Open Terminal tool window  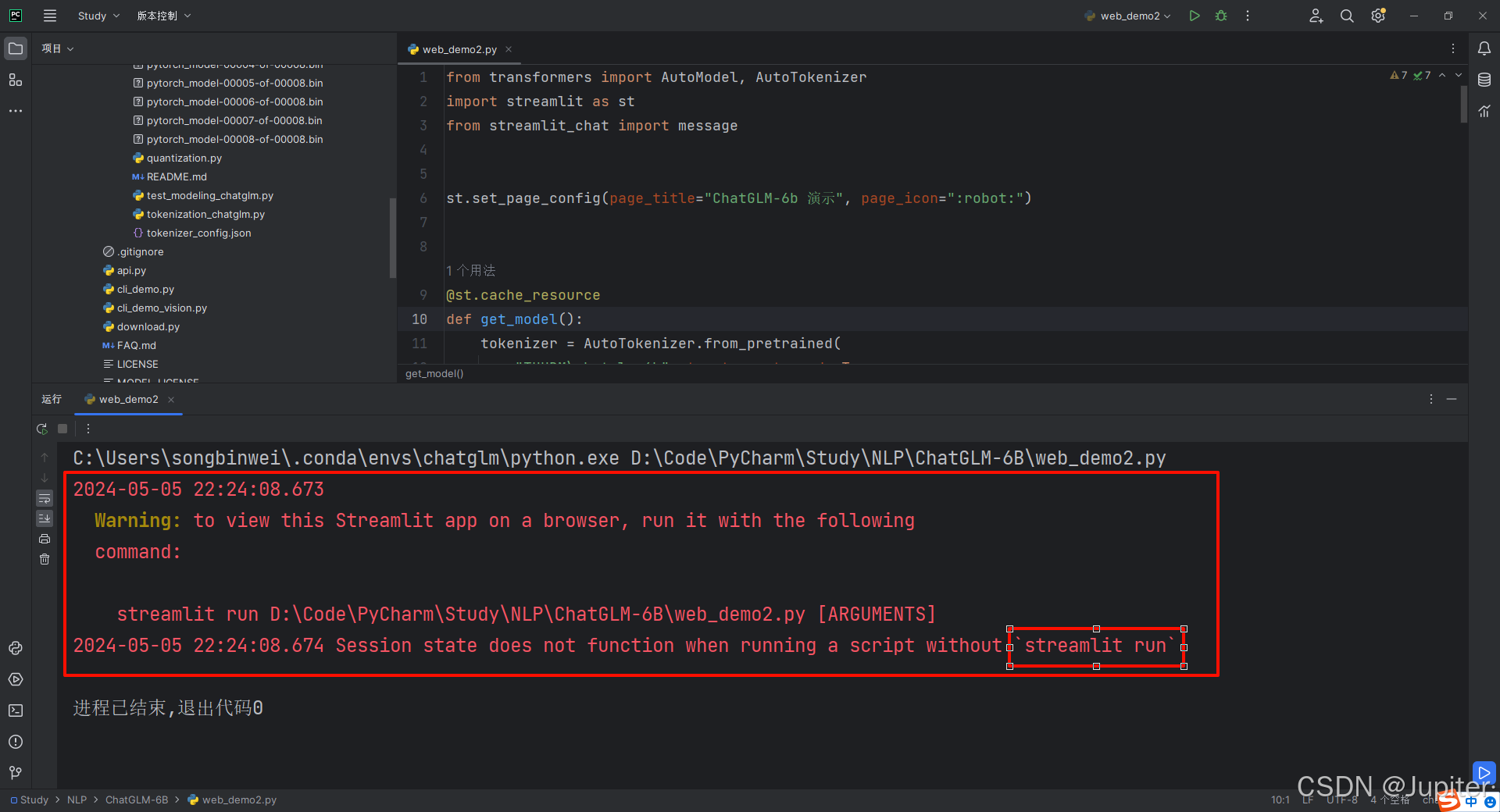[16, 710]
